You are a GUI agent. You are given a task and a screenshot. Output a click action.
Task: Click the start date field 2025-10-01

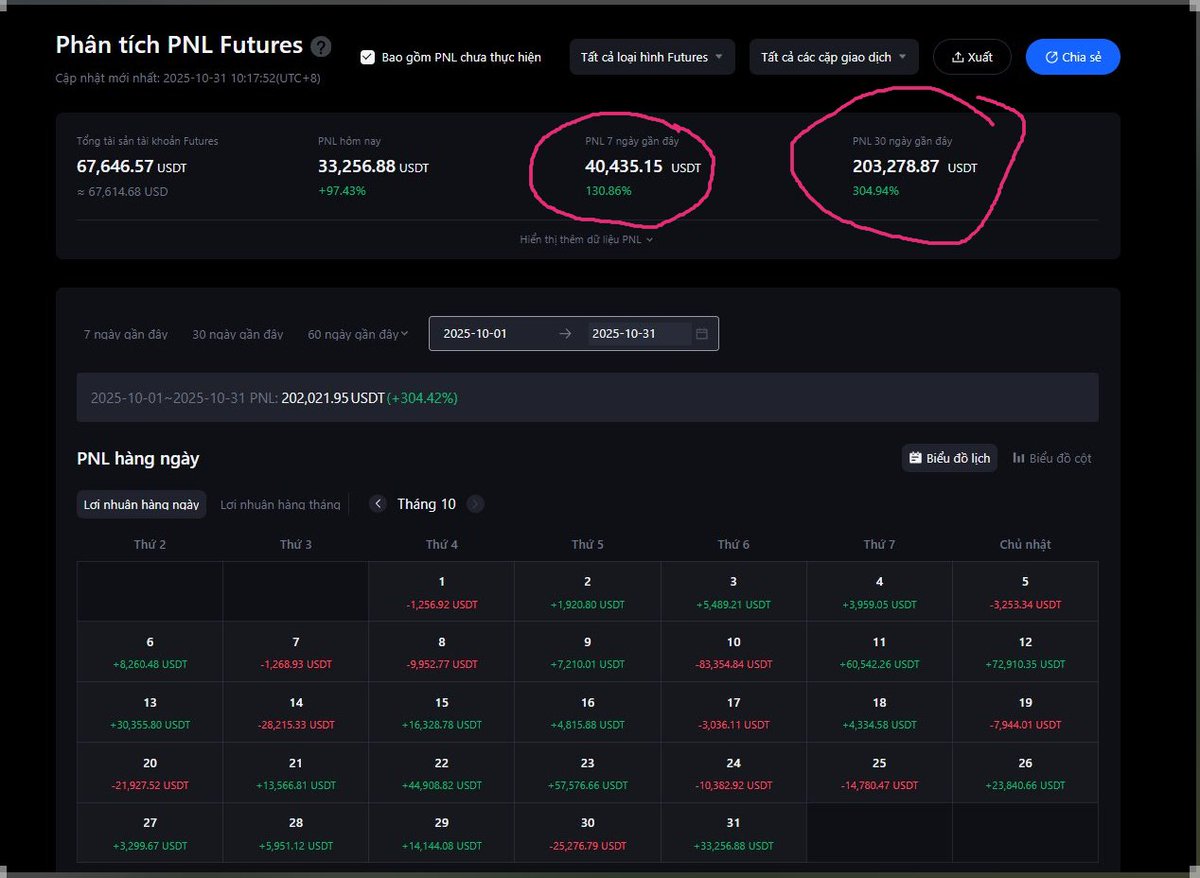tap(475, 334)
